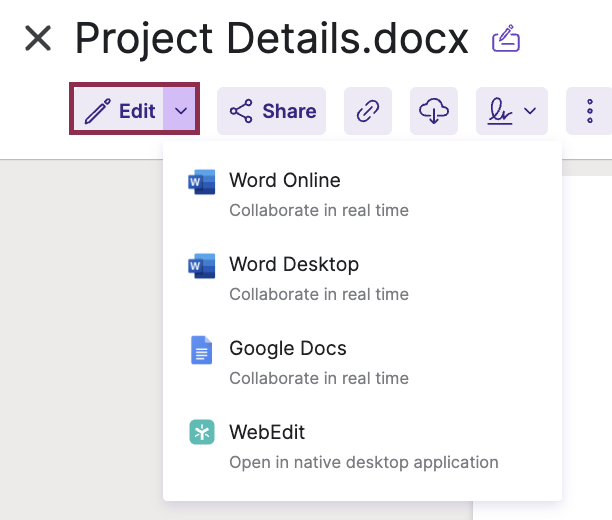The width and height of the screenshot is (612, 520).
Task: Click the Edit button
Action: pos(119,111)
